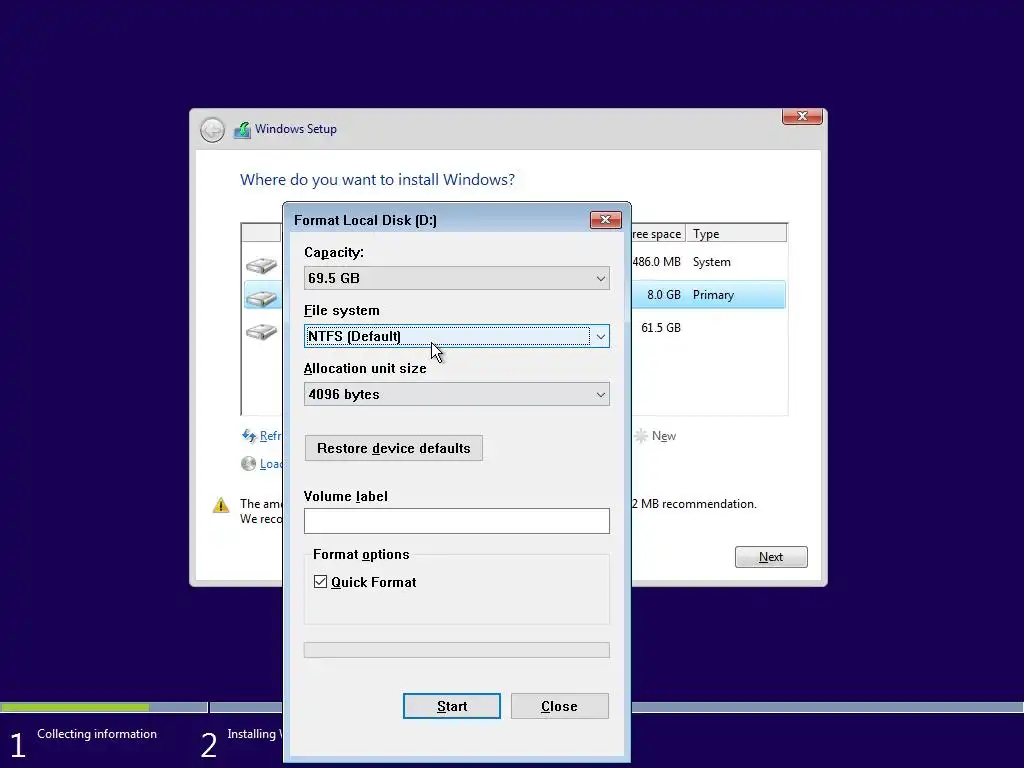
Task: Click the Primary type cell
Action: pos(713,295)
